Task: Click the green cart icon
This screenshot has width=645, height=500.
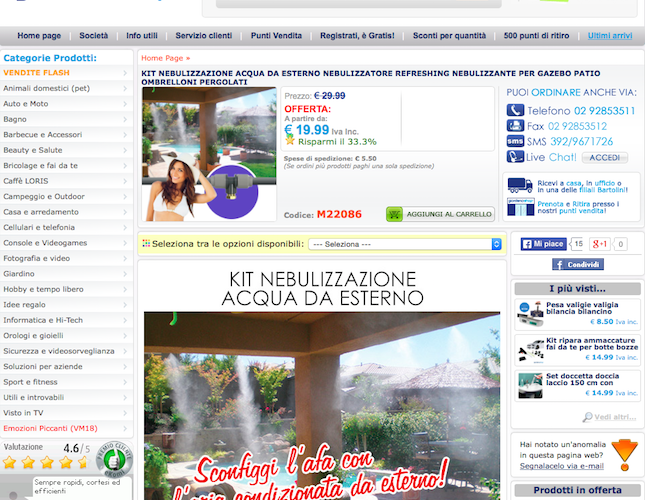Action: pyautogui.click(x=394, y=214)
